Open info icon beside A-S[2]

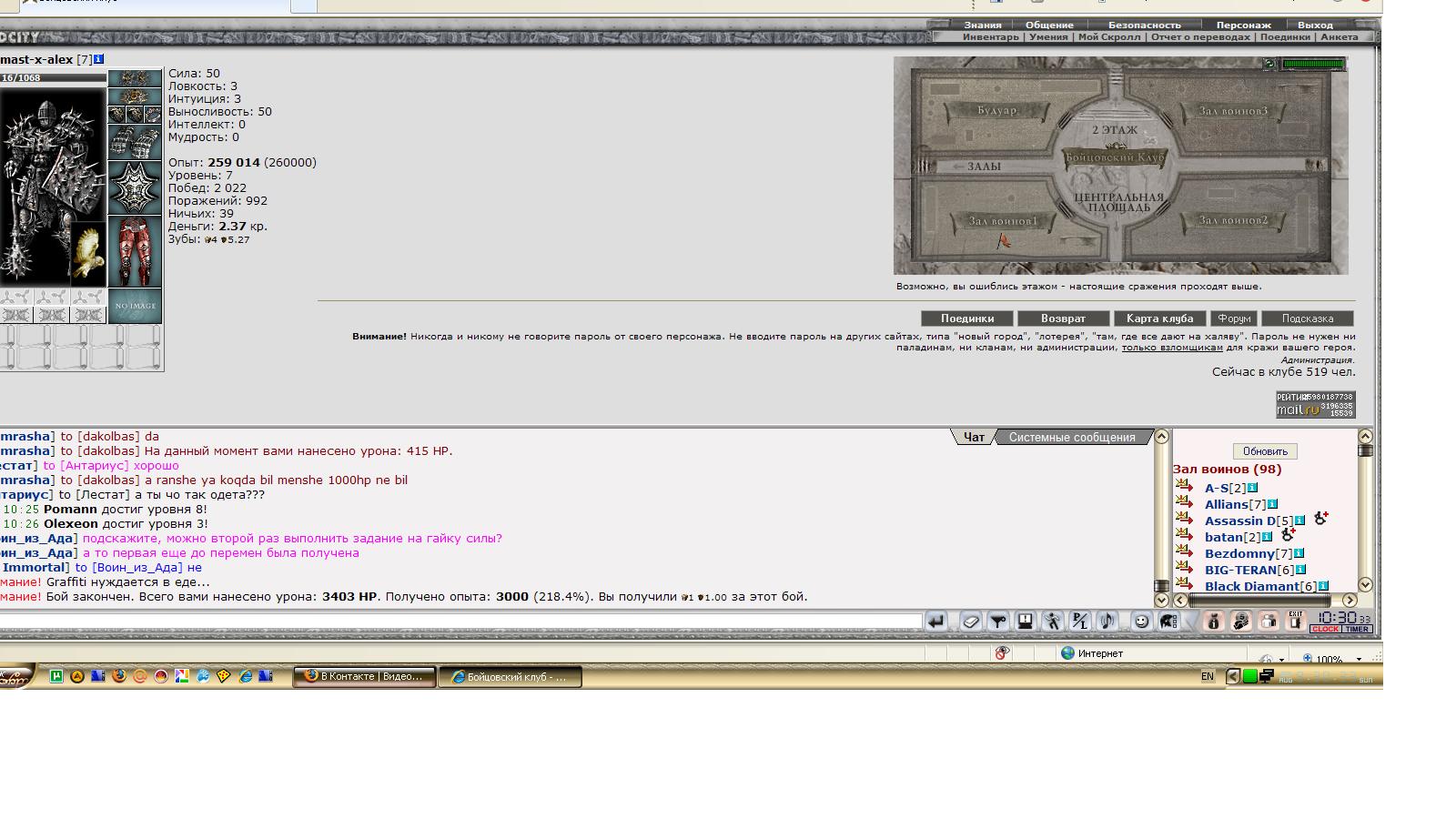[x=1252, y=488]
